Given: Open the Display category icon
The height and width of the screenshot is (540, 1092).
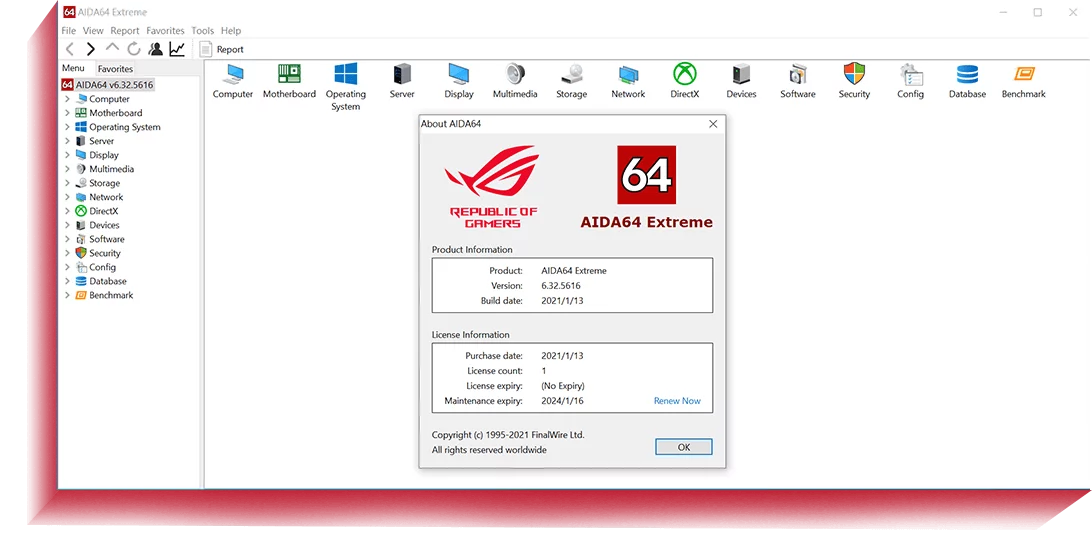Looking at the screenshot, I should (458, 74).
